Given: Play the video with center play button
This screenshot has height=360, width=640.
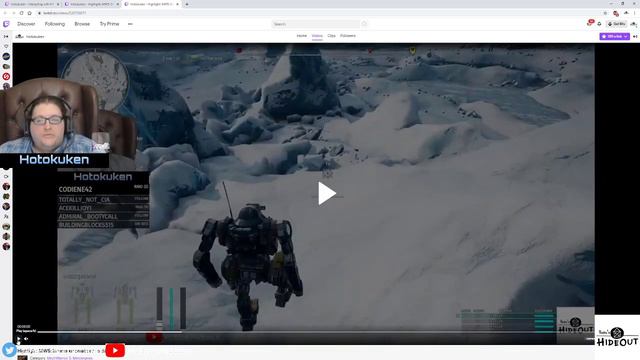Looking at the screenshot, I should tap(327, 193).
